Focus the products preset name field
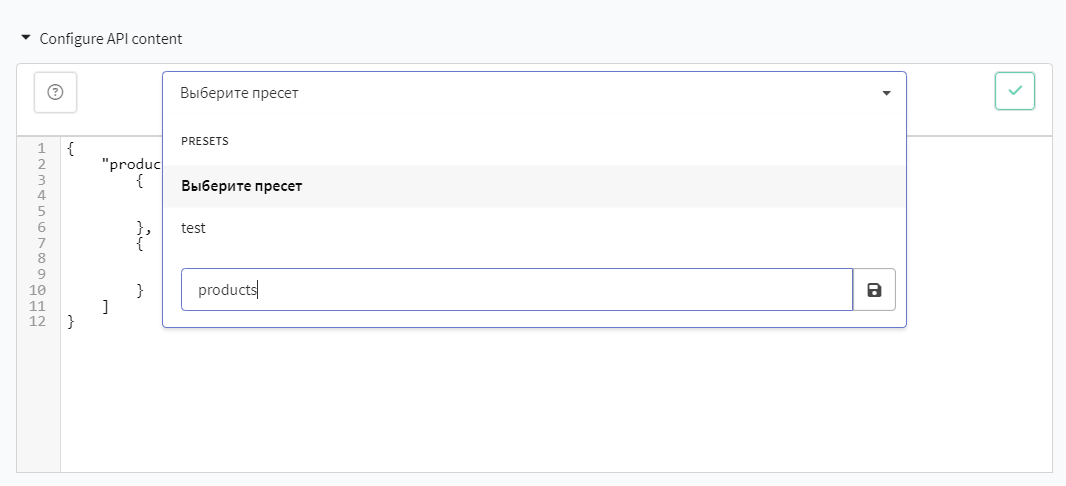The image size is (1066, 486). (517, 290)
